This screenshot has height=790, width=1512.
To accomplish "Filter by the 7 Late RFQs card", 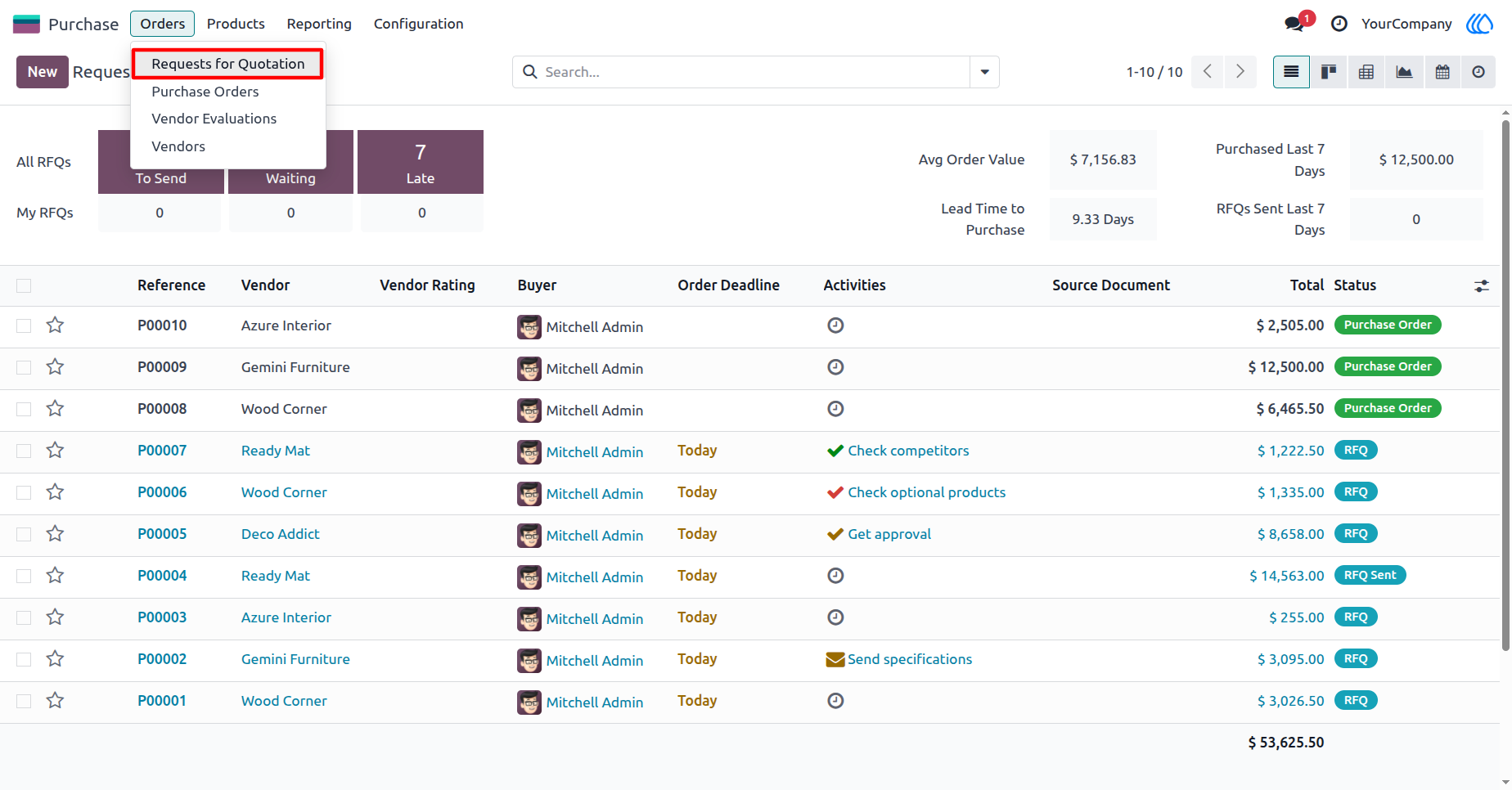I will (x=421, y=162).
